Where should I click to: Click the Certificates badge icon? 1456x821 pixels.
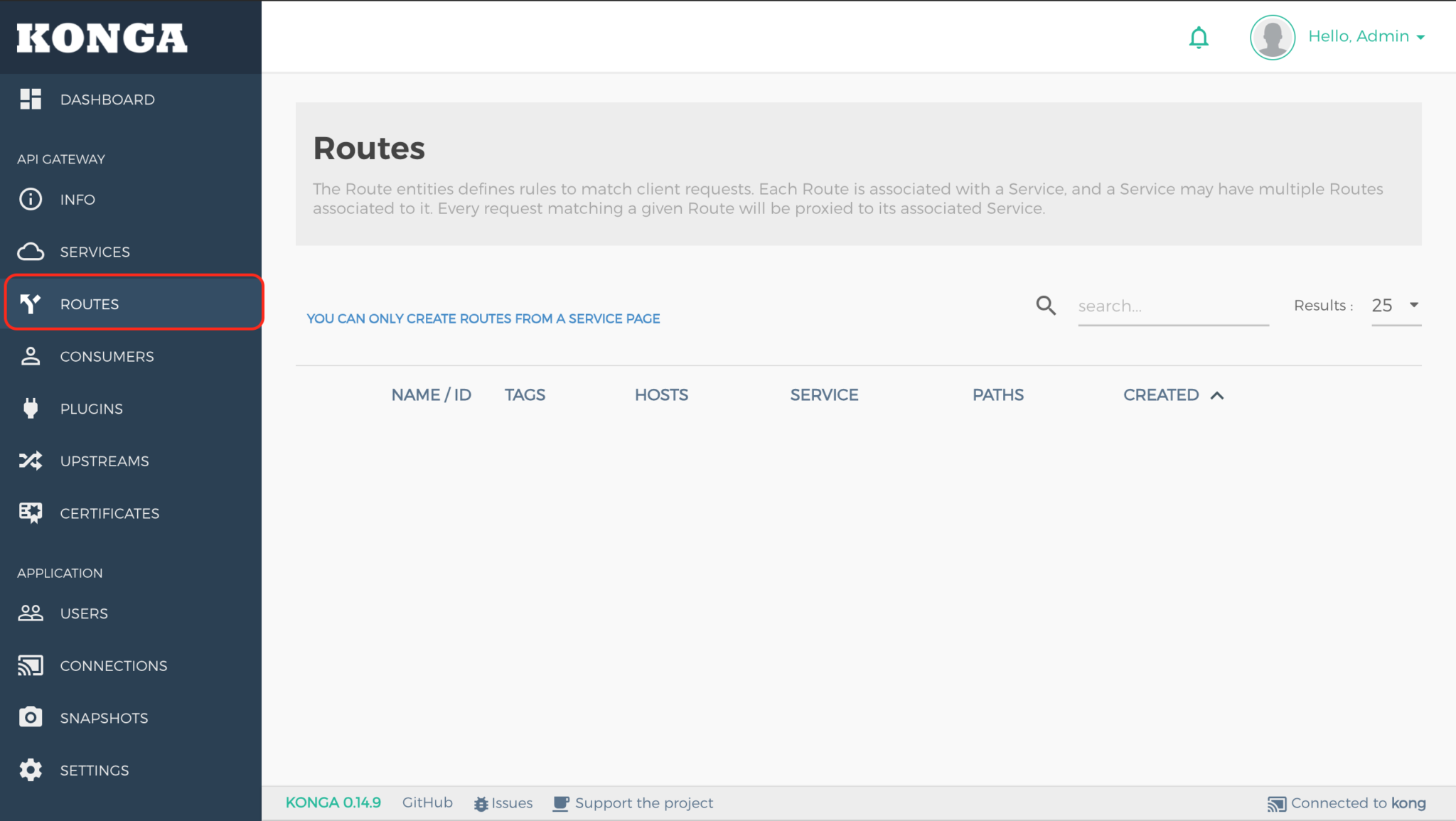click(30, 513)
